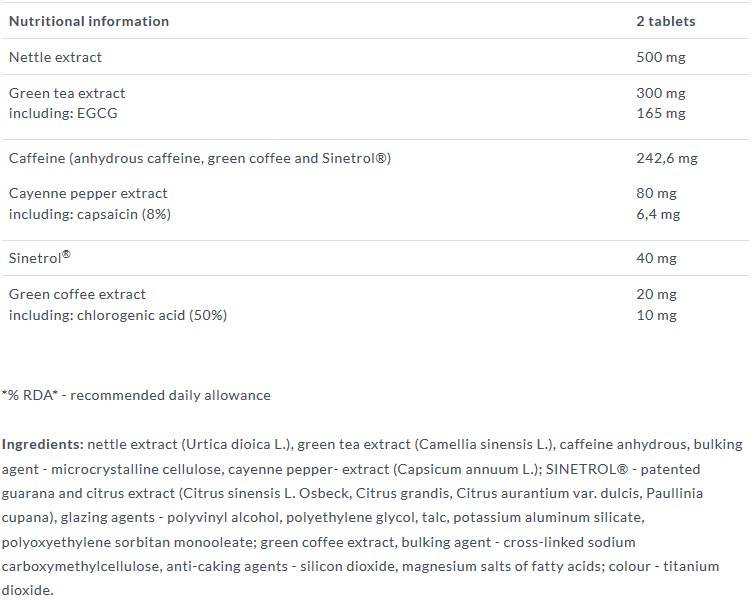Viewport: 756px width, 600px height.
Task: Click the '6,4 mg' capsaicin value
Action: pos(658,214)
